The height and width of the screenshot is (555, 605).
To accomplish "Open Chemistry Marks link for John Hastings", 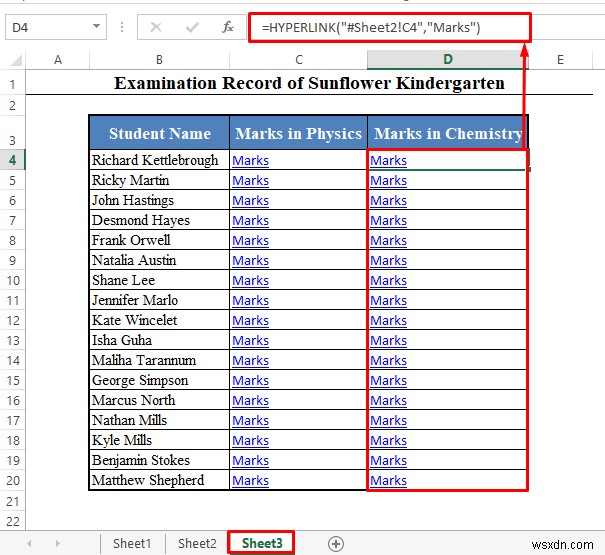I will [388, 201].
